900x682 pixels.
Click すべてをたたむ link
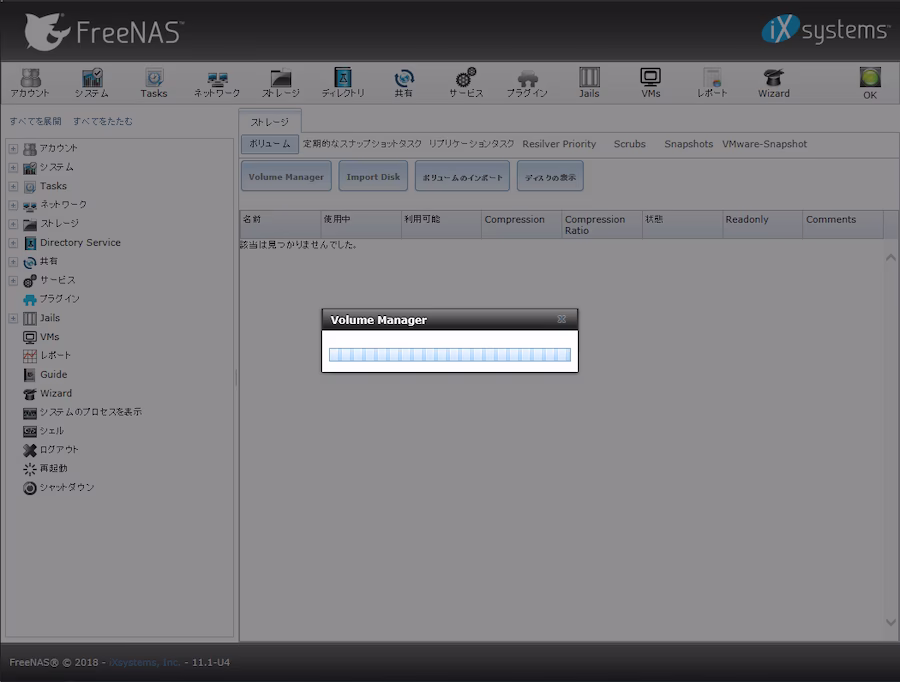point(103,121)
